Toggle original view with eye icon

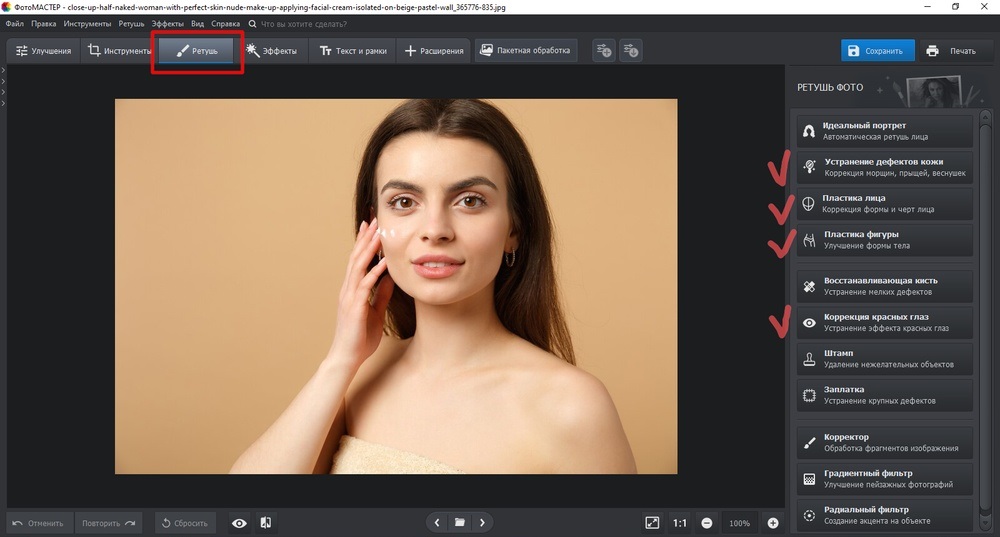[240, 523]
